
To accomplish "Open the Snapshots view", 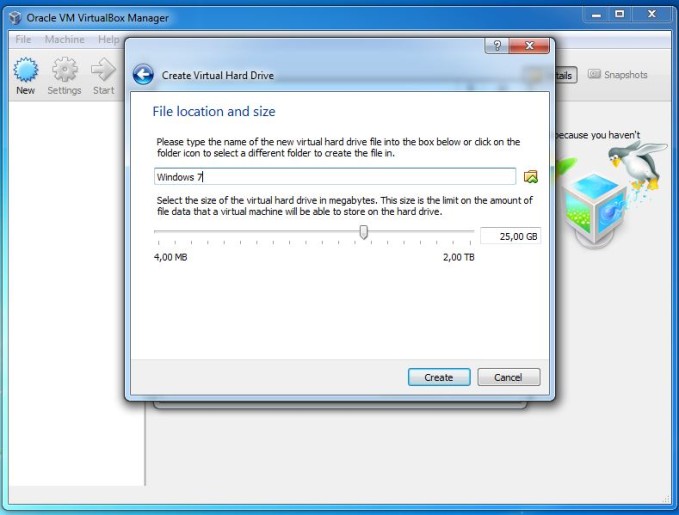I will click(x=618, y=74).
